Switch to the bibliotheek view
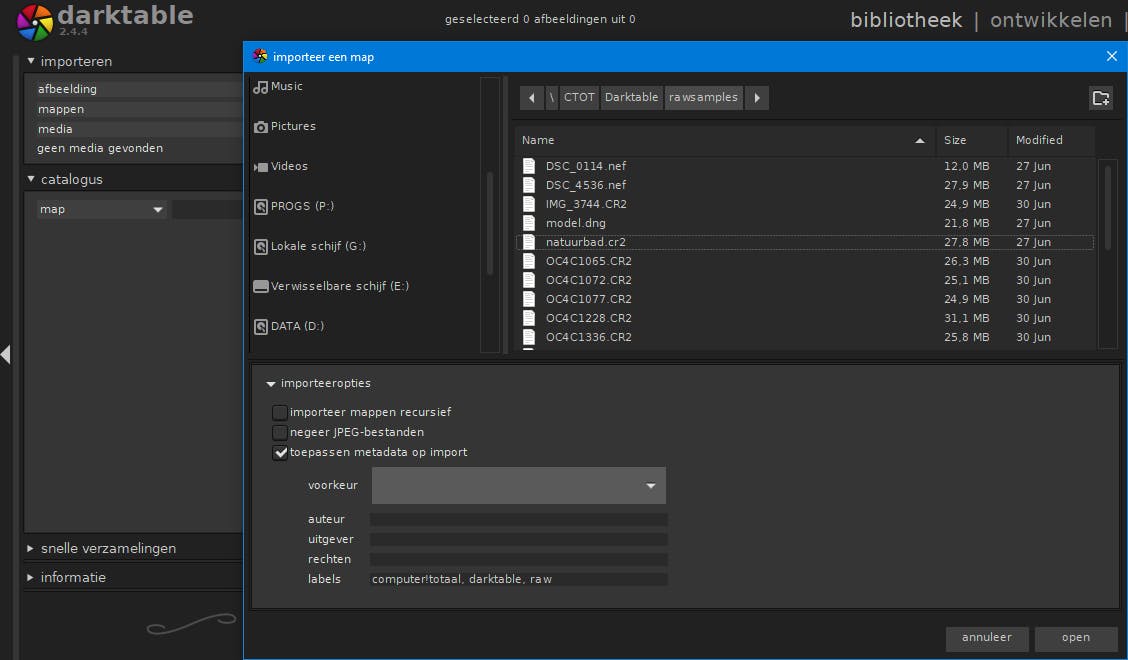Image resolution: width=1128 pixels, height=660 pixels. click(906, 20)
